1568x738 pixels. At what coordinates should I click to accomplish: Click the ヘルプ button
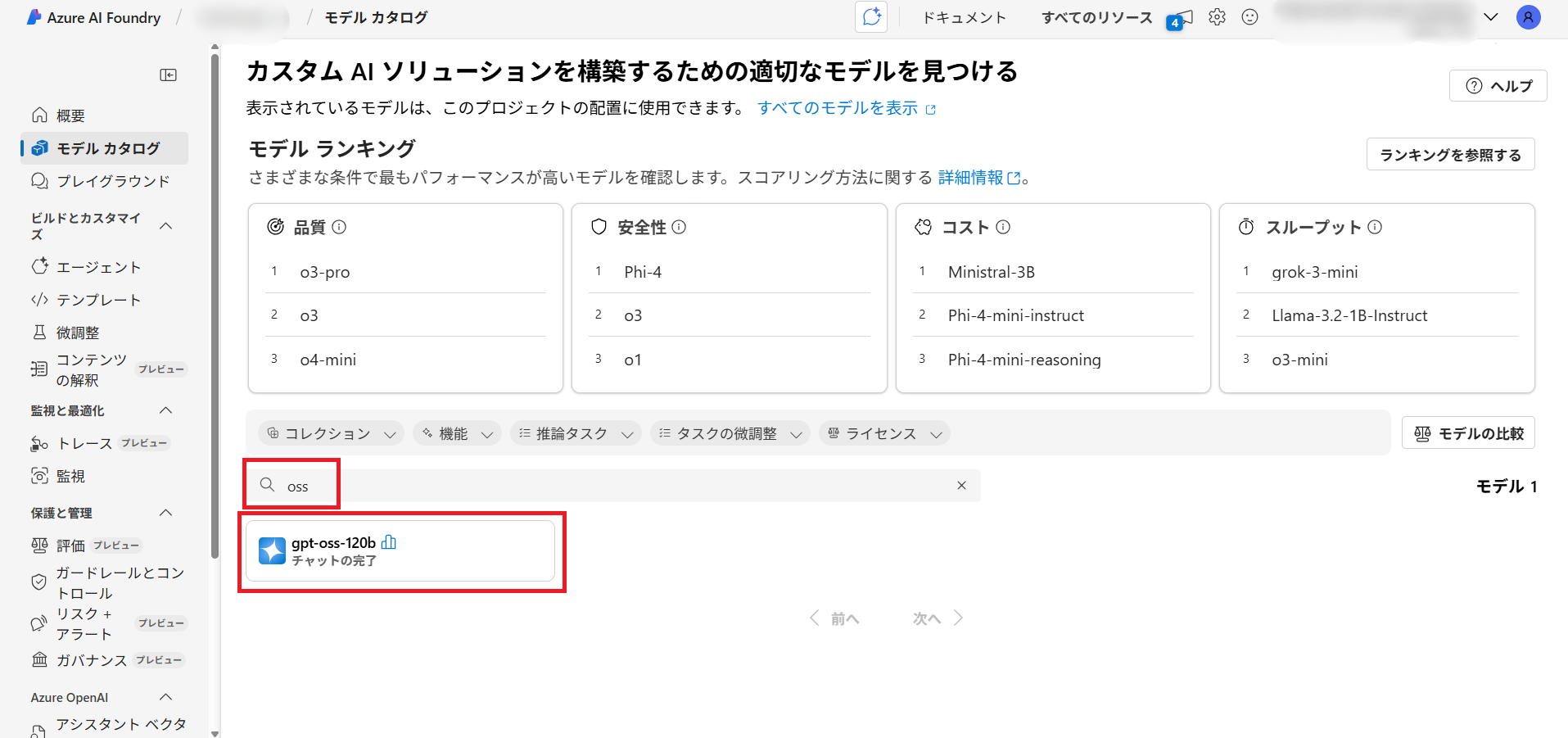pyautogui.click(x=1498, y=86)
